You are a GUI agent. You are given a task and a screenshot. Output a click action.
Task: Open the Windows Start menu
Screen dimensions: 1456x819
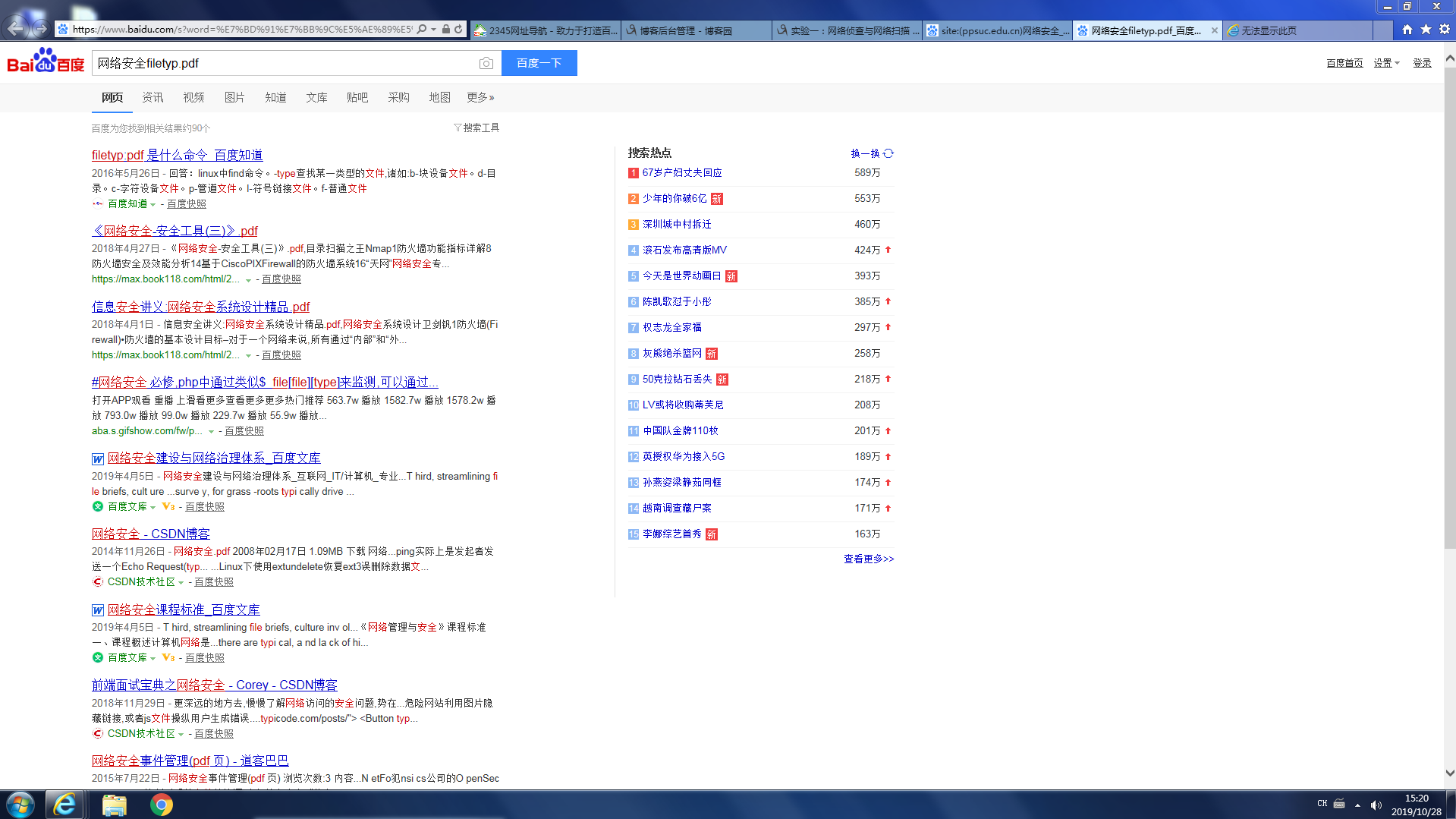(20, 805)
